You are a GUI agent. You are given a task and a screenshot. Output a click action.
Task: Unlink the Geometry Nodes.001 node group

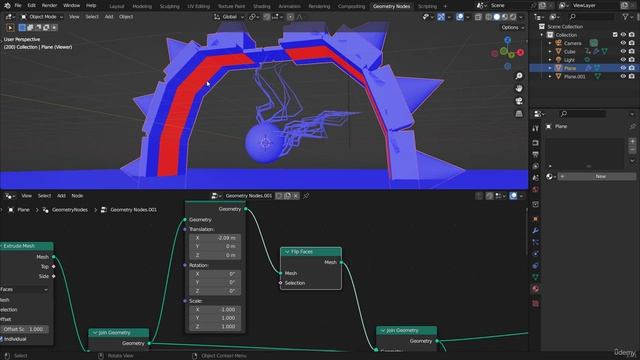click(x=296, y=196)
